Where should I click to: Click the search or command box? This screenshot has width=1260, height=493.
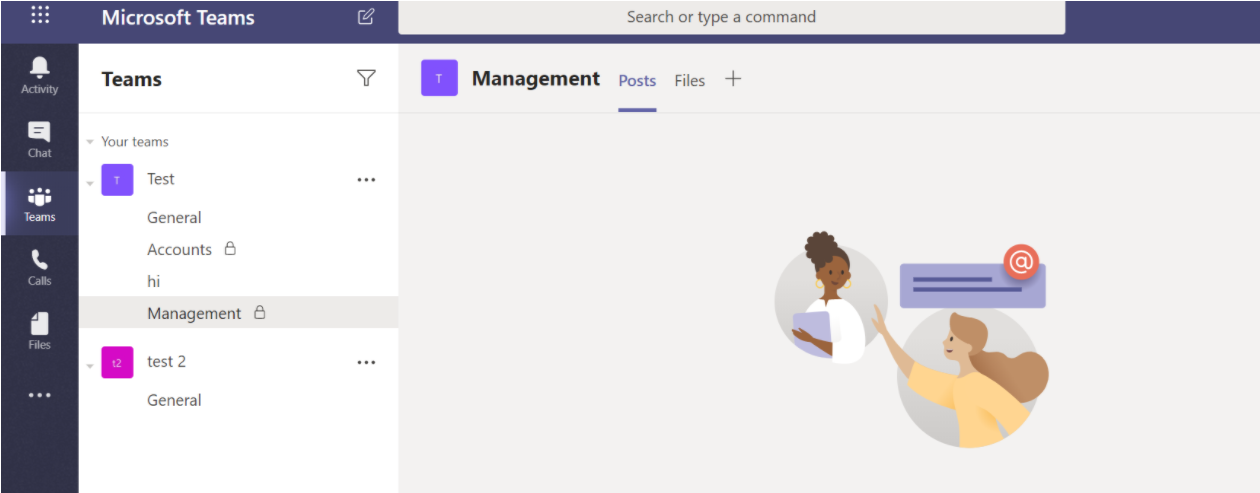pyautogui.click(x=732, y=17)
